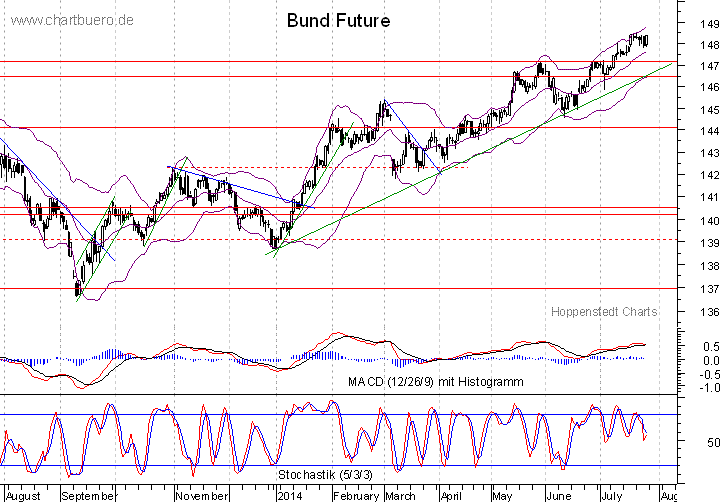Open the www.chartbuero.de website link
Image resolution: width=723 pixels, height=502 pixels.
[x=75, y=20]
